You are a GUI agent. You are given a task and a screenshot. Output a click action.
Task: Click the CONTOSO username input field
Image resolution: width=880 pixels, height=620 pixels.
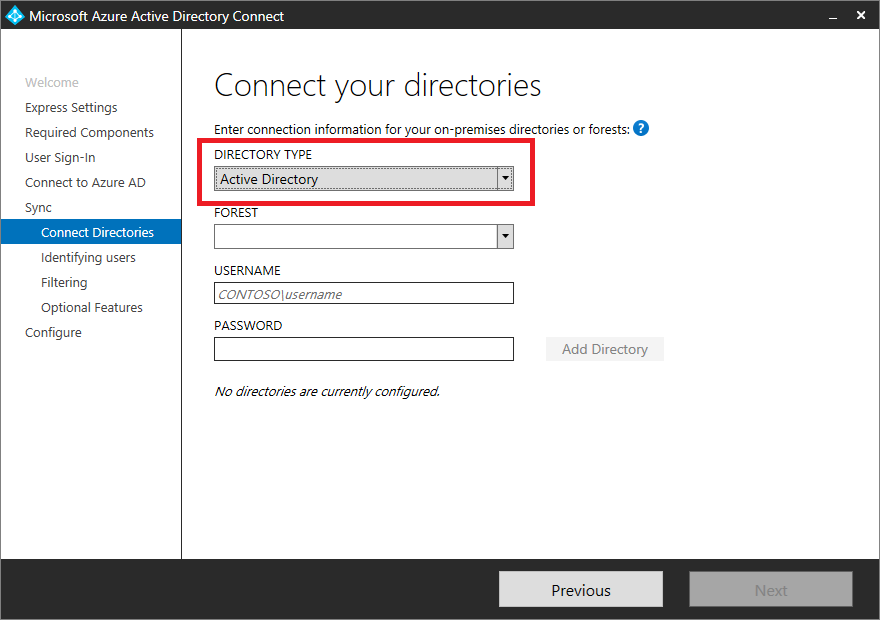click(363, 293)
